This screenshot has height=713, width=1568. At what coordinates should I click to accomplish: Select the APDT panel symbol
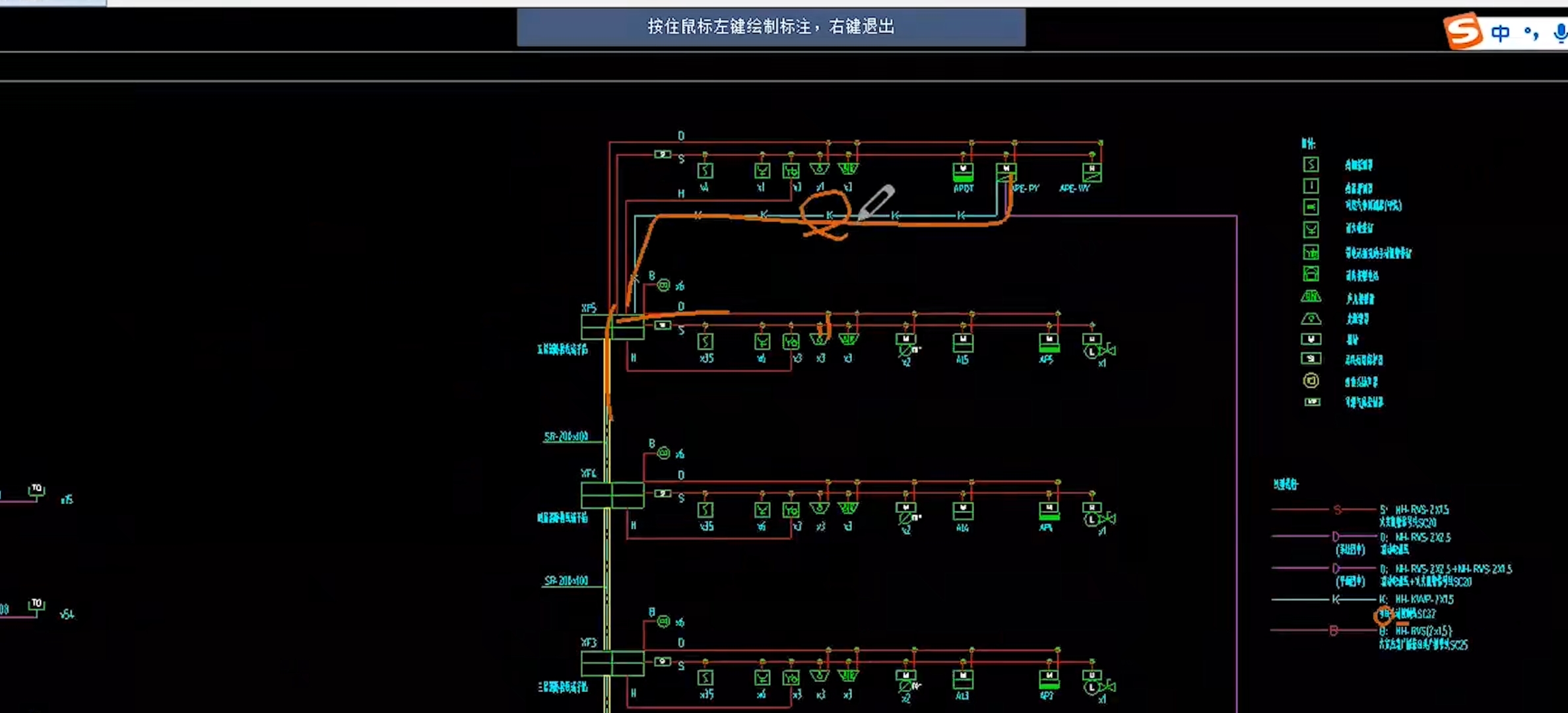[x=963, y=172]
